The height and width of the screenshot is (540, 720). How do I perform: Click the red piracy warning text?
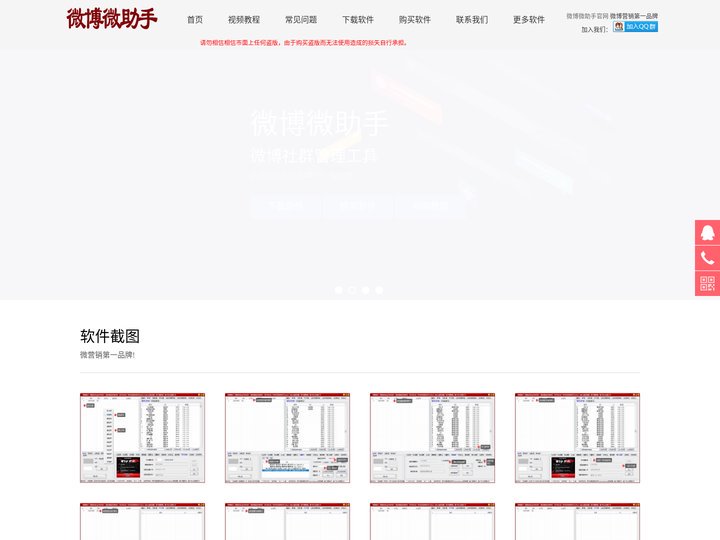[x=304, y=43]
